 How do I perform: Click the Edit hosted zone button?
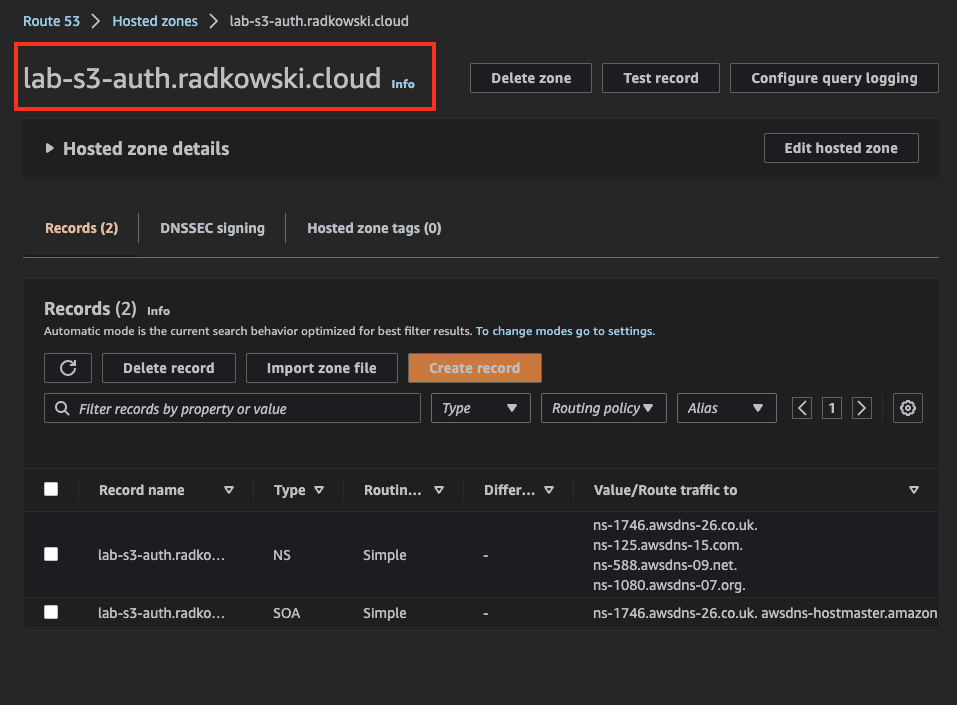pyautogui.click(x=841, y=148)
